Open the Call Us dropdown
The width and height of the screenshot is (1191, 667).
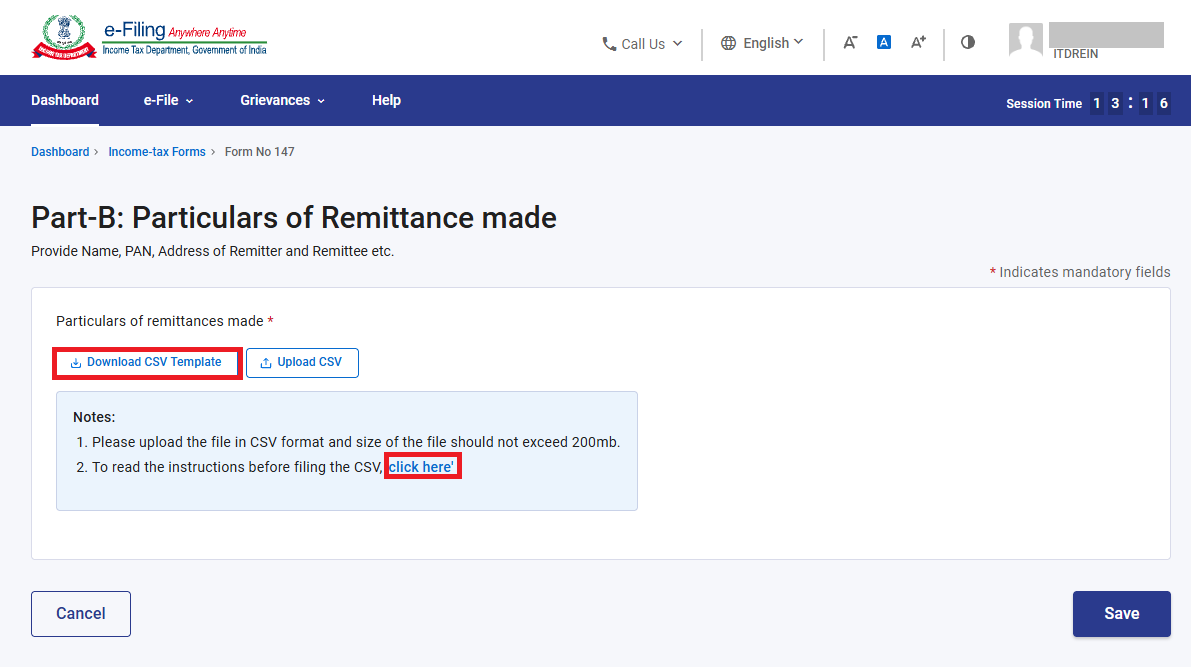(643, 44)
